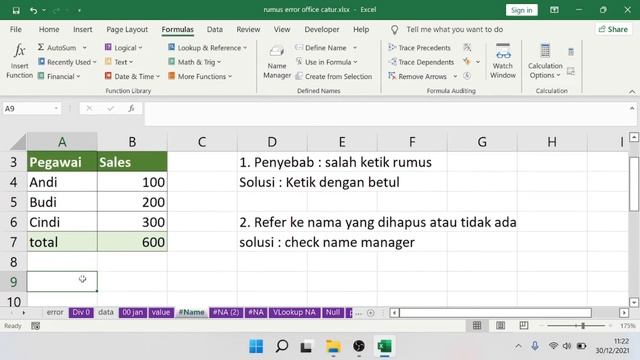The width and height of the screenshot is (640, 360).
Task: Click the Calculate Sheet icon
Action: [x=571, y=71]
